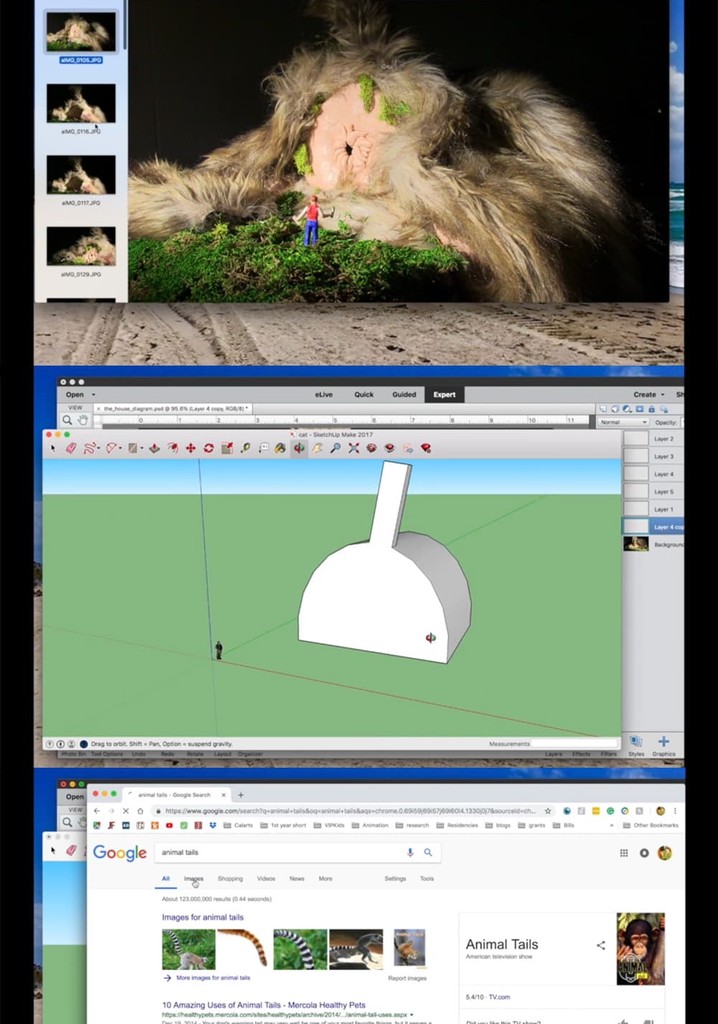Viewport: 718px width, 1024px height.
Task: Switch to Images search results tab
Action: click(193, 879)
